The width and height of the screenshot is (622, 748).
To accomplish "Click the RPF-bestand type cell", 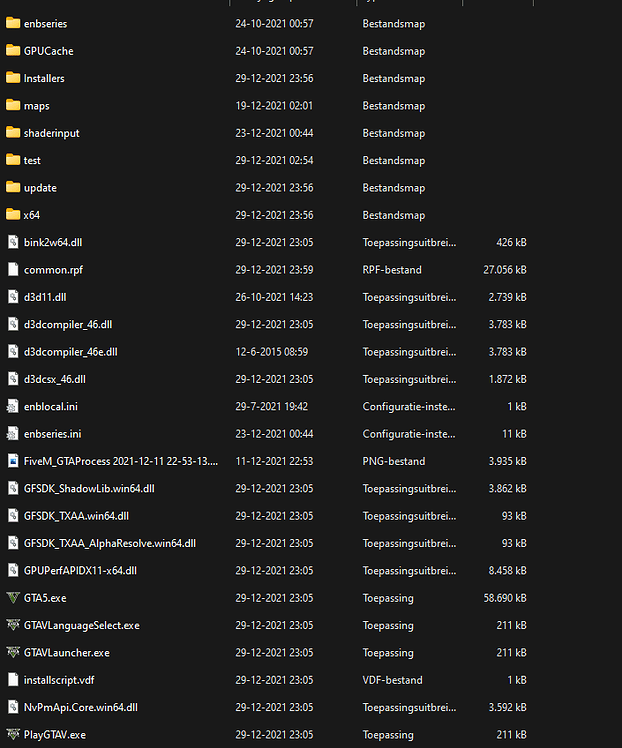I will click(392, 270).
